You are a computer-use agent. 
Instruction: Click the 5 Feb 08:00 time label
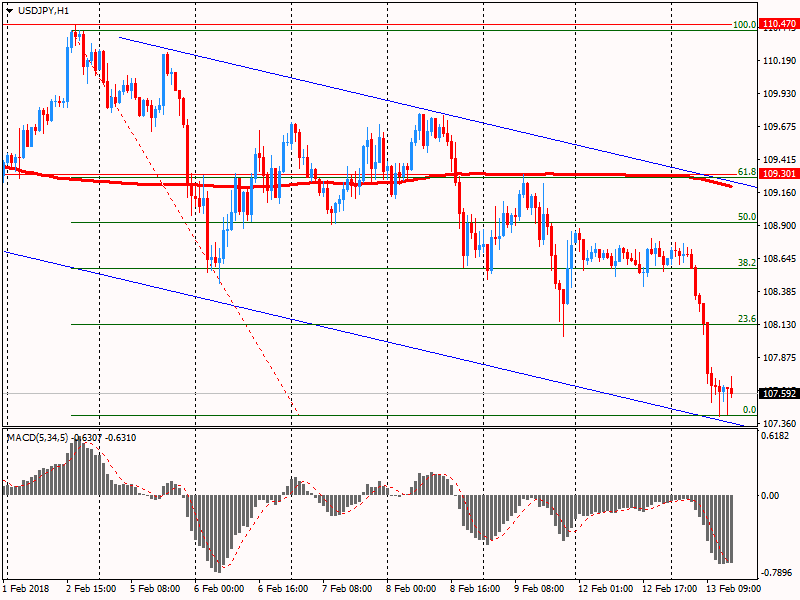pos(155,588)
